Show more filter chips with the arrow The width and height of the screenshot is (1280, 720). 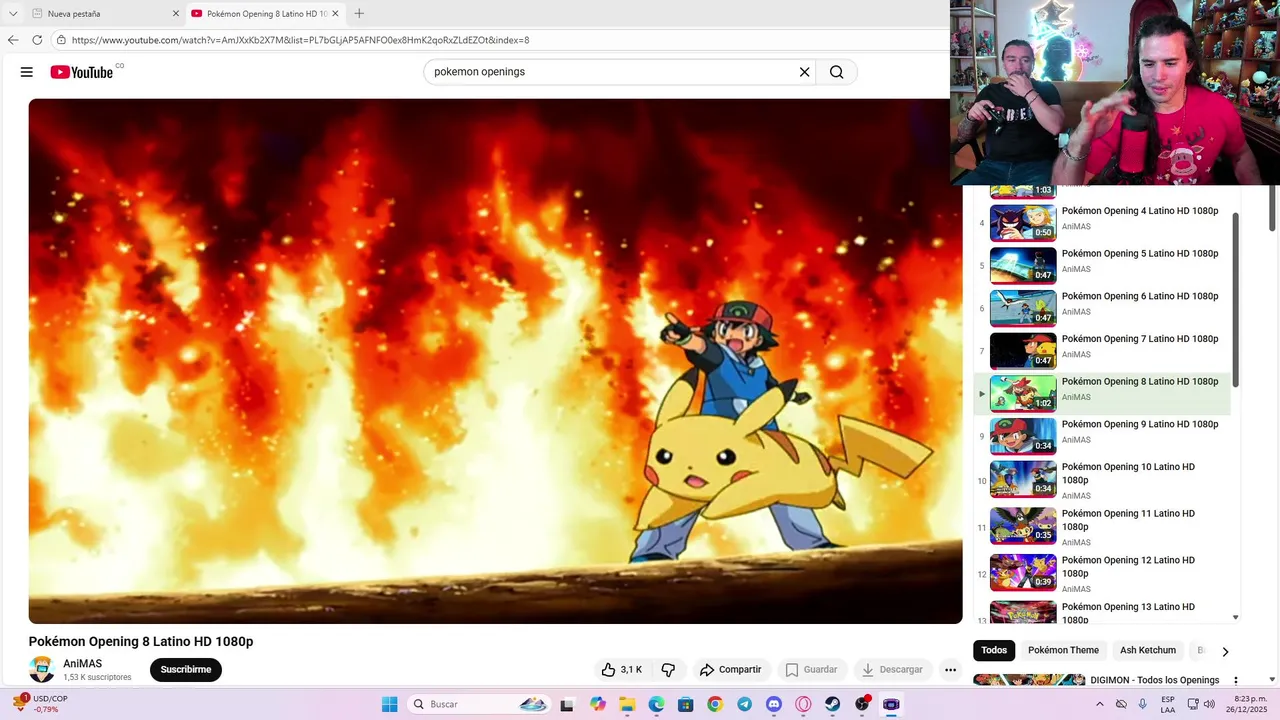point(1225,651)
